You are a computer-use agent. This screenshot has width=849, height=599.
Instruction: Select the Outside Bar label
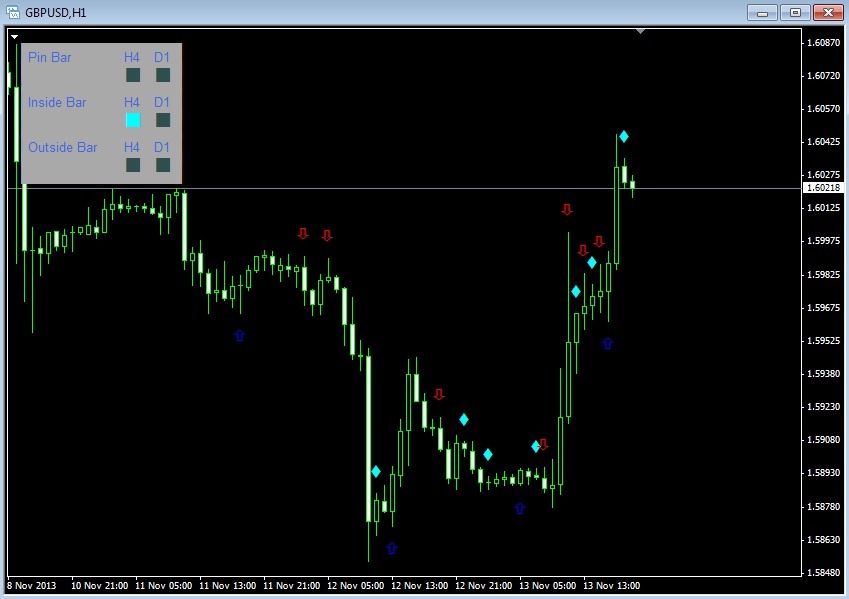62,147
